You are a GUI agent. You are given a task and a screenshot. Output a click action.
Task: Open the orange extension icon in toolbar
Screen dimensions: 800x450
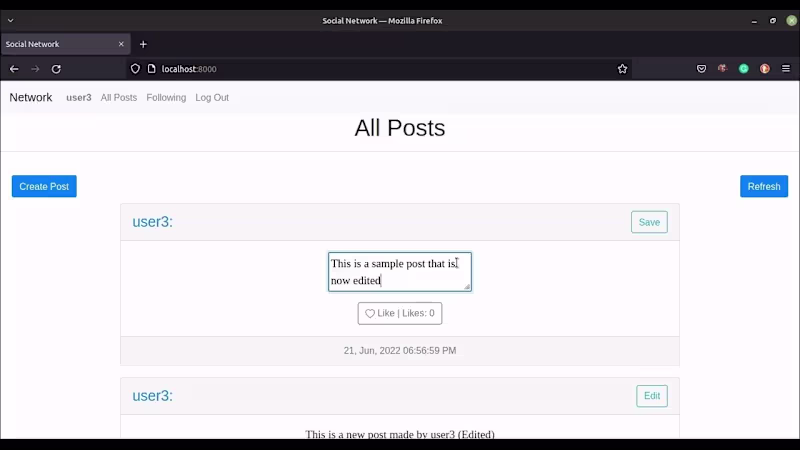pos(765,68)
